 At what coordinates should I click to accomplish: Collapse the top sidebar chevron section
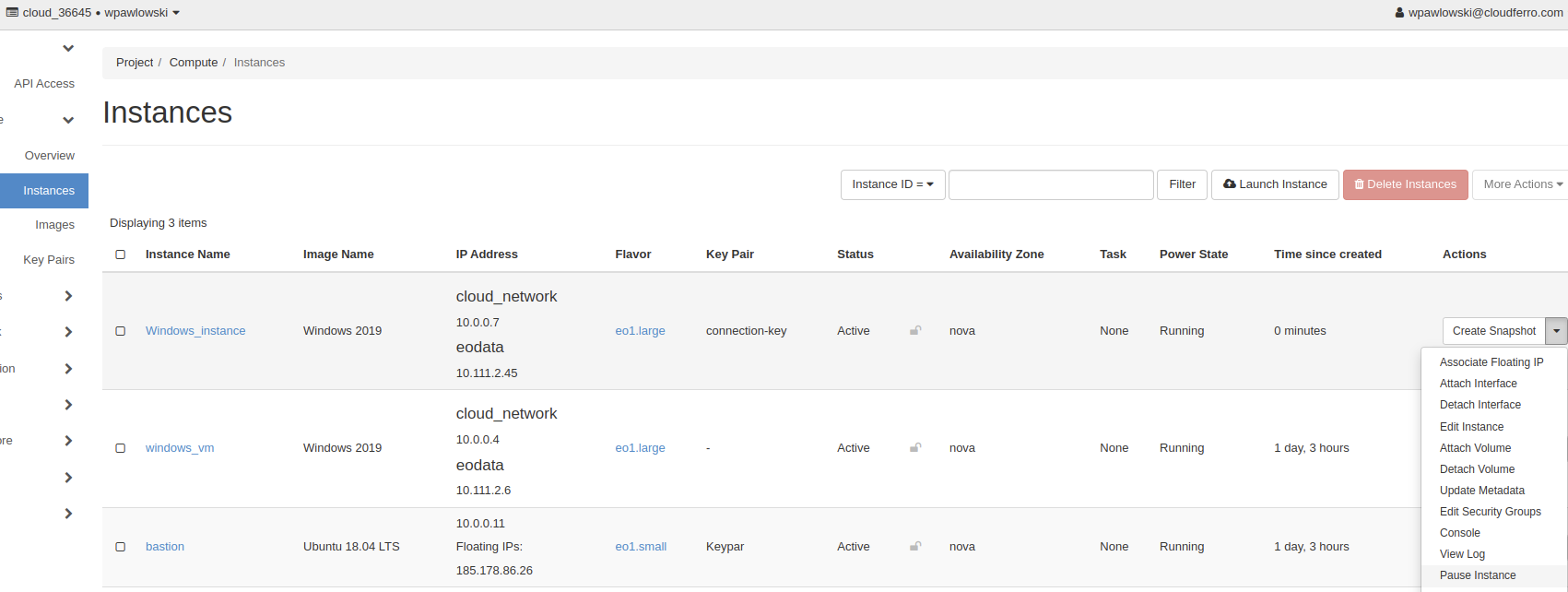click(68, 48)
